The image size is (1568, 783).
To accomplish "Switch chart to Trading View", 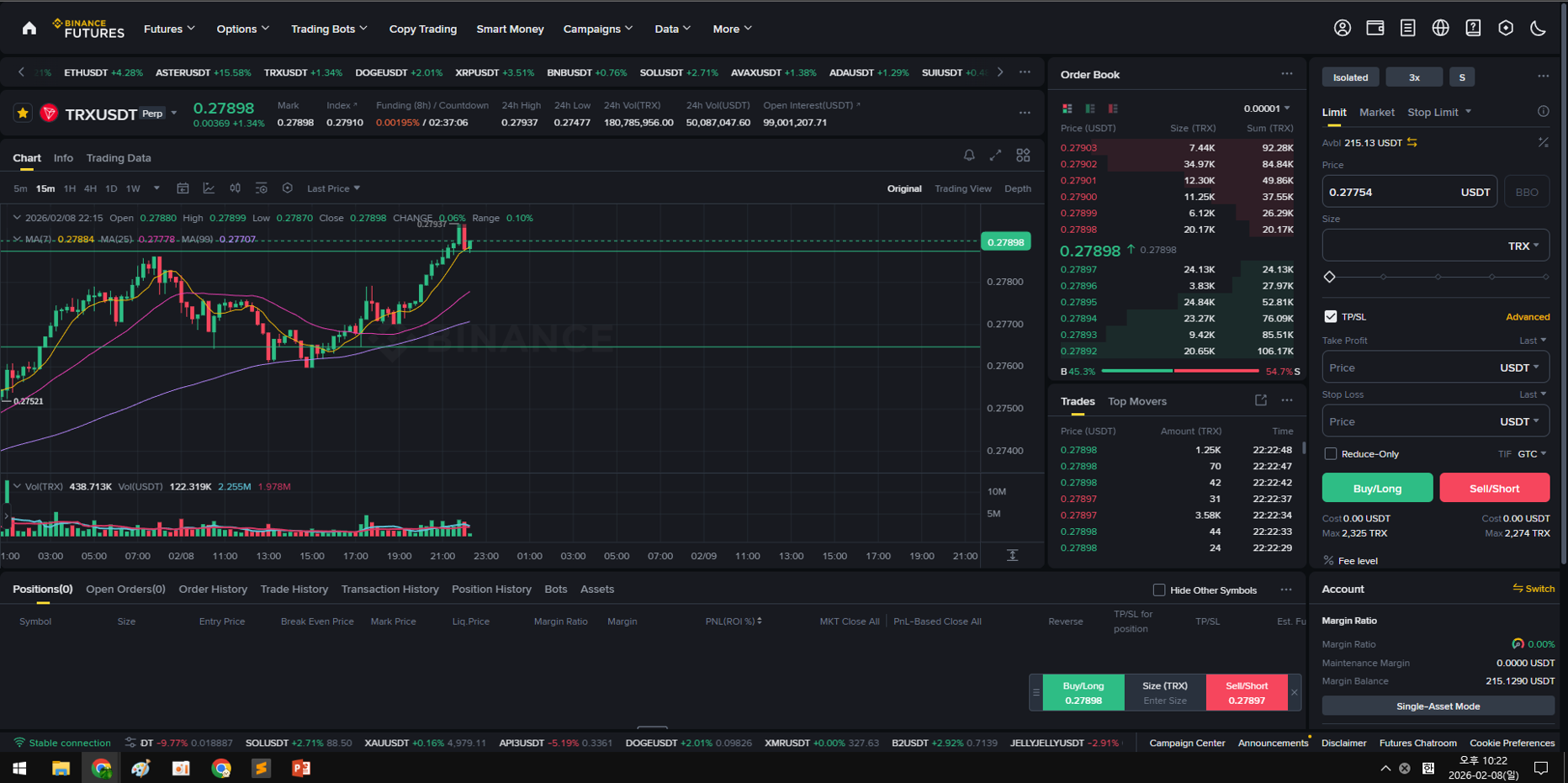I will click(x=963, y=188).
